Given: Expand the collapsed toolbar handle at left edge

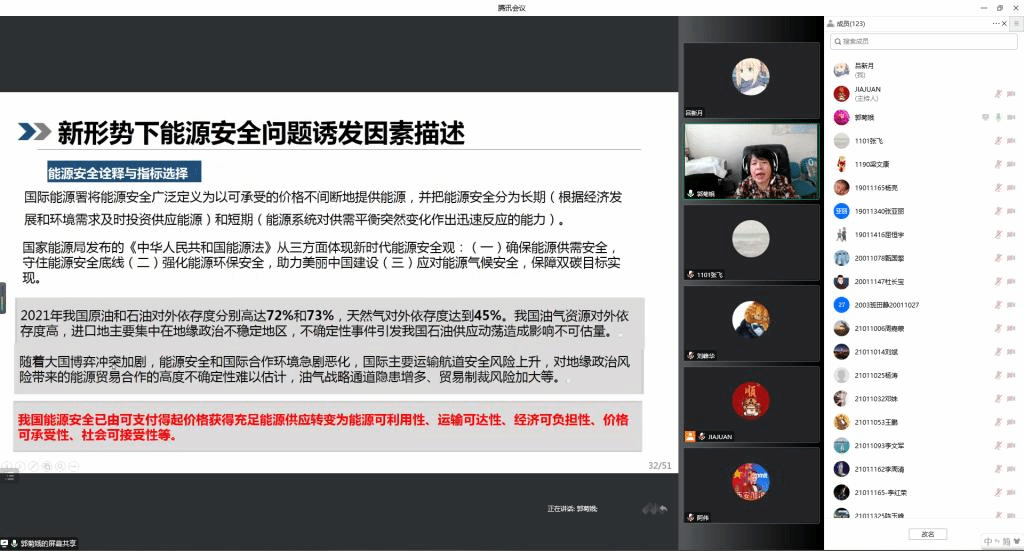Looking at the screenshot, I should click(3, 297).
